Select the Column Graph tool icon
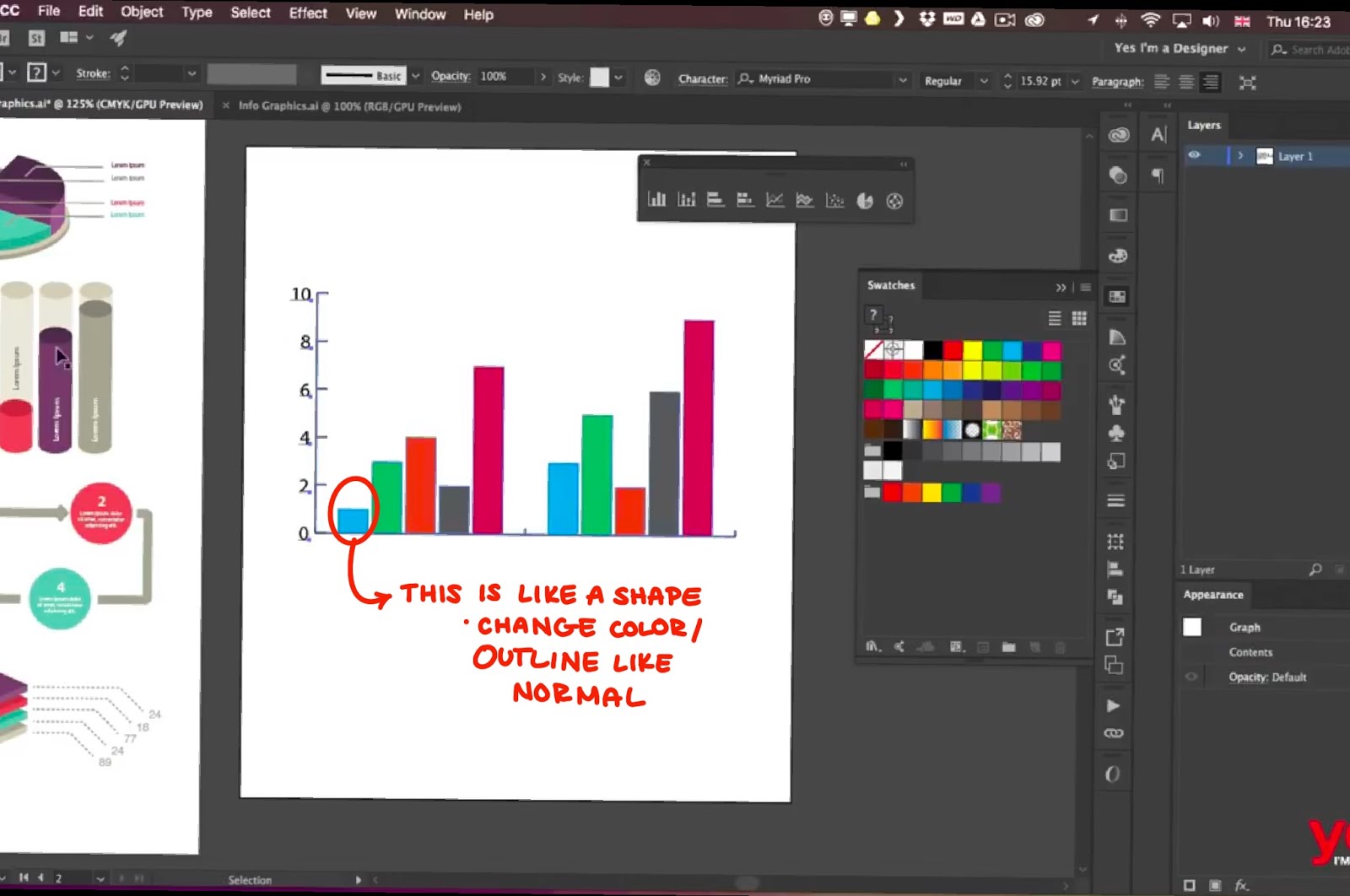 657,201
